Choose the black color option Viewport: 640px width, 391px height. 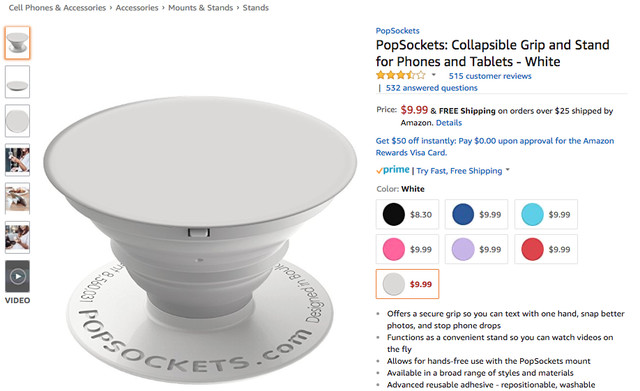coord(407,214)
